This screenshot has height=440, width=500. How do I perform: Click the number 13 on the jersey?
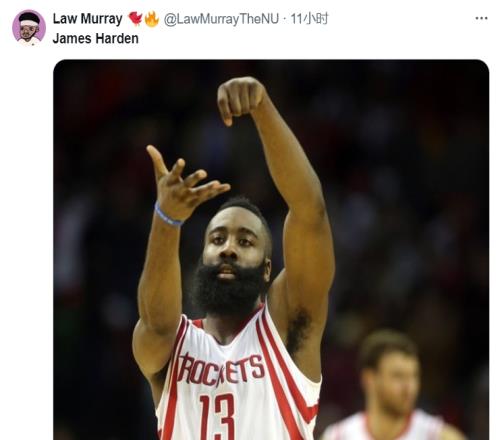(x=217, y=415)
